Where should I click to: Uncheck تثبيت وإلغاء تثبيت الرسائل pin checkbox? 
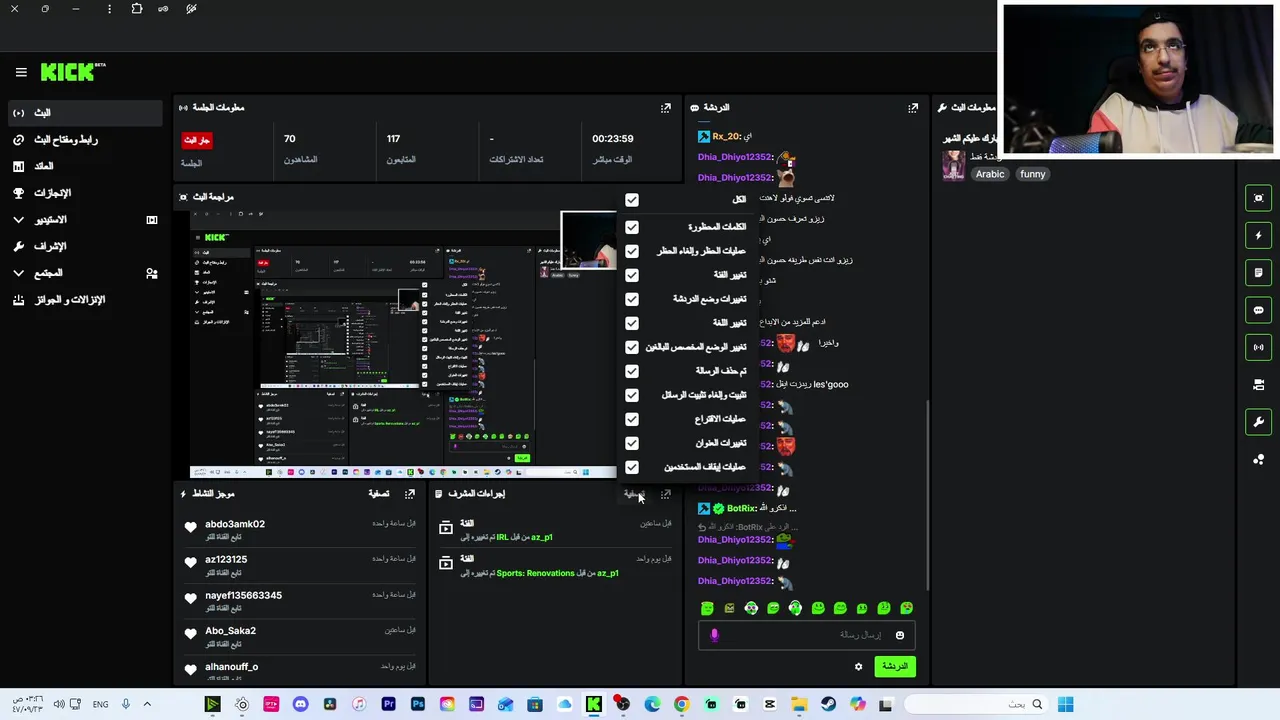632,395
